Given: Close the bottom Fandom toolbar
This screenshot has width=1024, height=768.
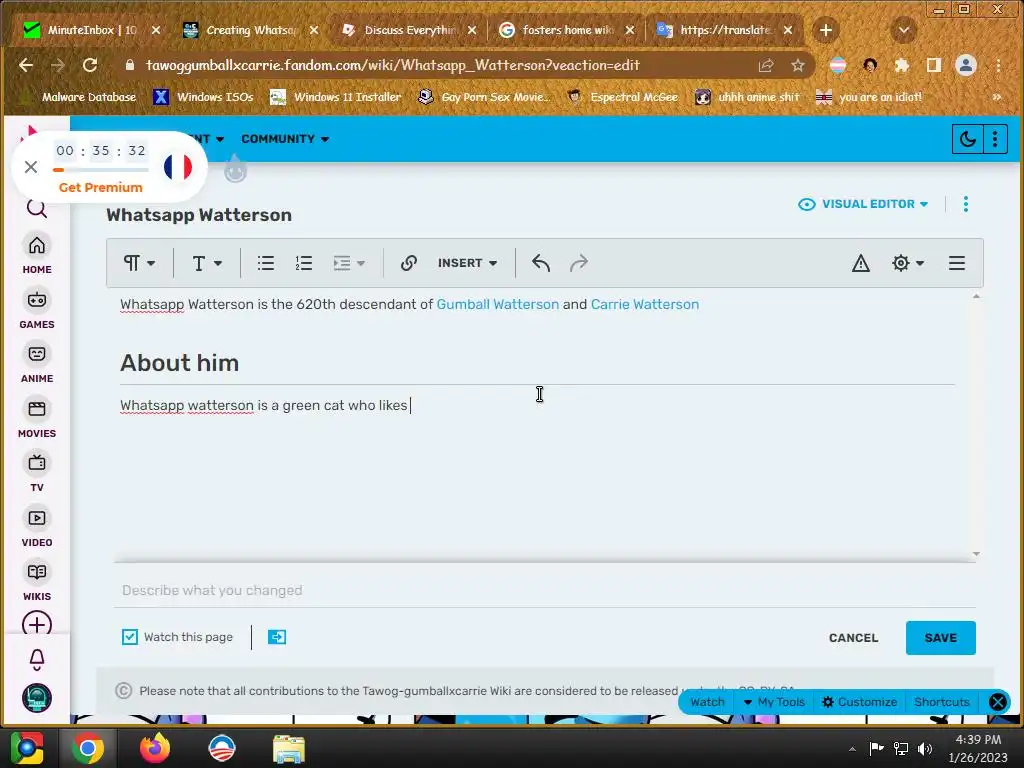Looking at the screenshot, I should [998, 702].
